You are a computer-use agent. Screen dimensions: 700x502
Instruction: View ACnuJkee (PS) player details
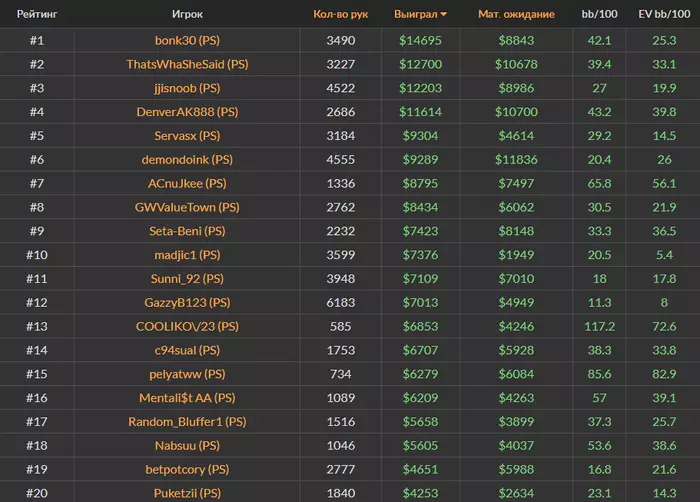pos(187,183)
